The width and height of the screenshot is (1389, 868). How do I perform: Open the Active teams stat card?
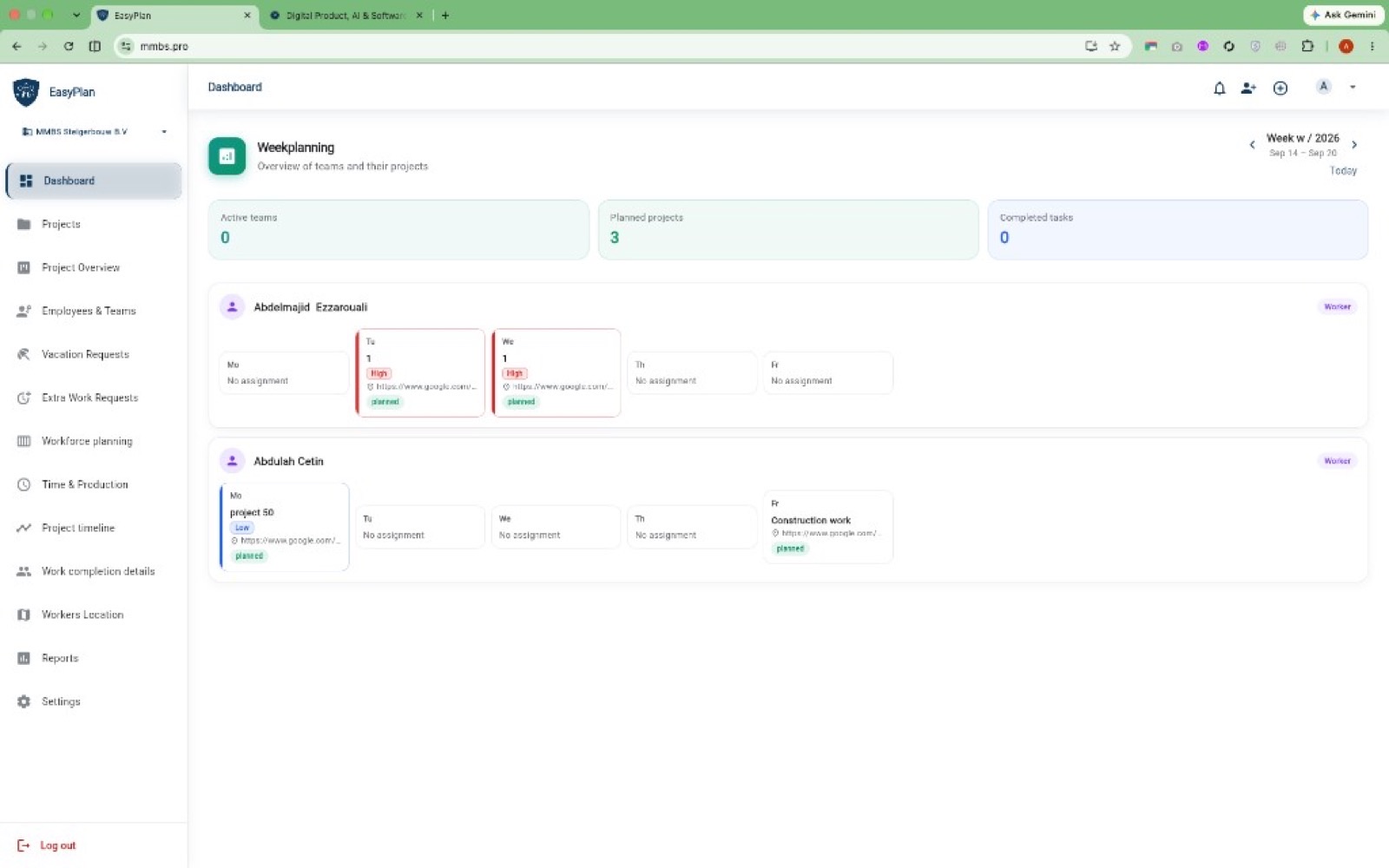coord(398,229)
